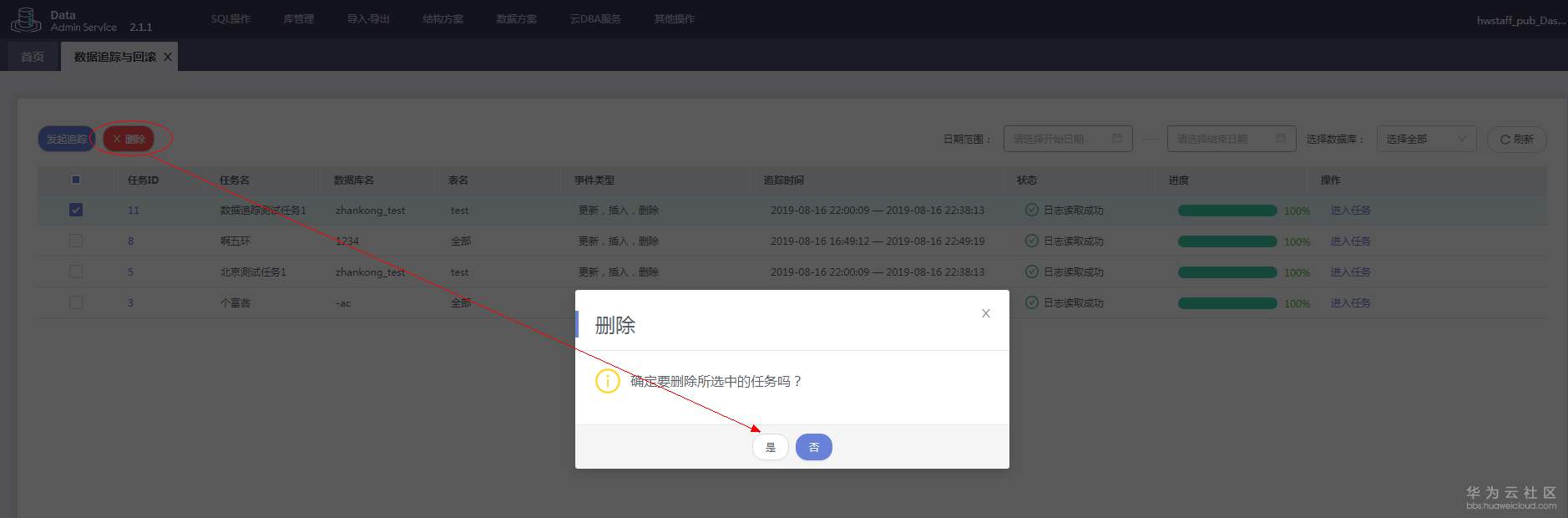Click the progress bar of task 8

(x=1227, y=241)
